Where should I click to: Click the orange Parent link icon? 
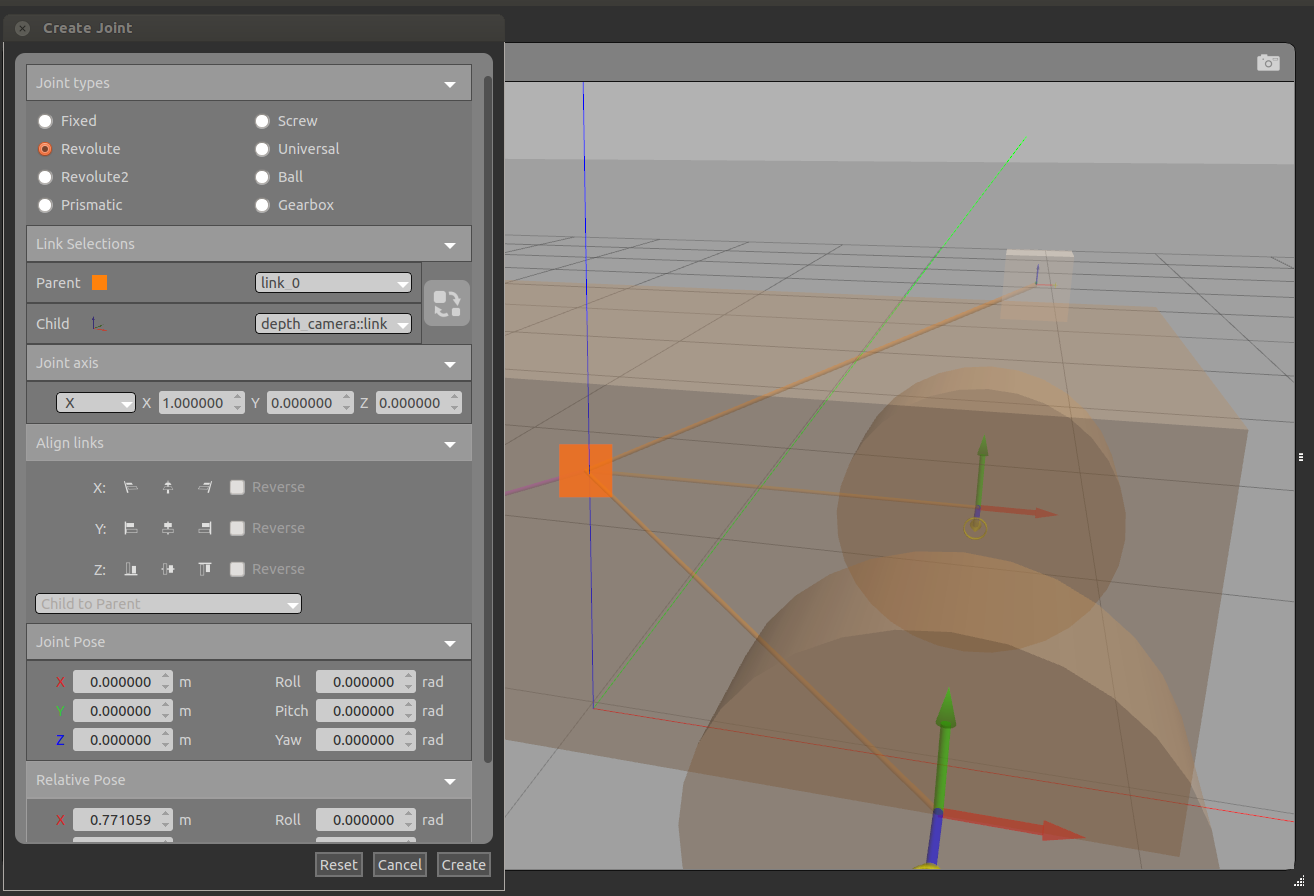[x=99, y=283]
